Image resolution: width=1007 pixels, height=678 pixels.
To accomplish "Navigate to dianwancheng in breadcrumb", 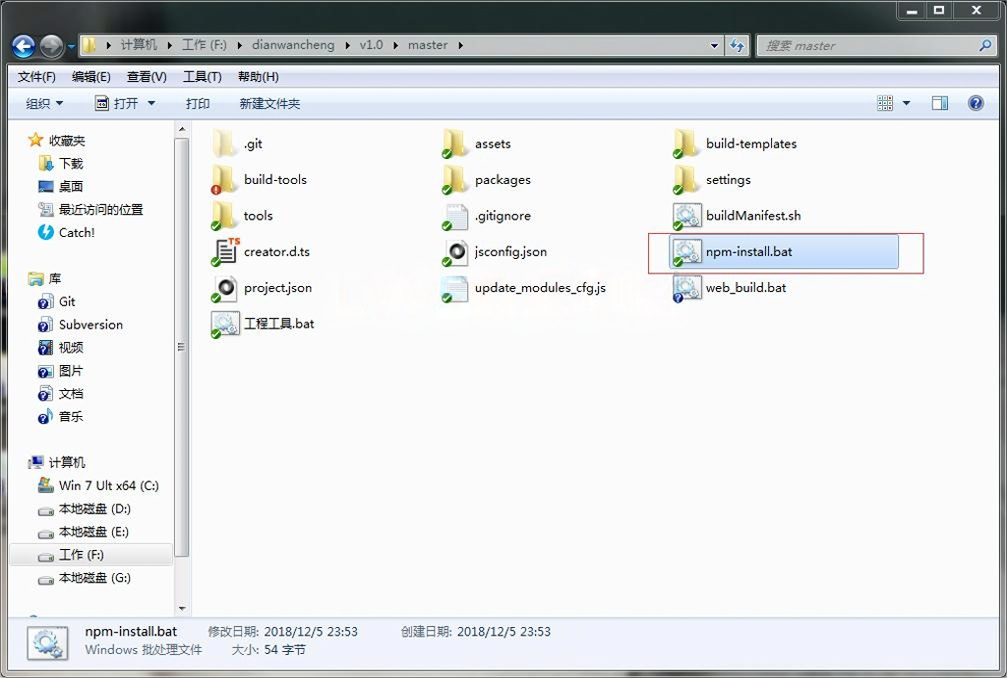I will tap(293, 45).
